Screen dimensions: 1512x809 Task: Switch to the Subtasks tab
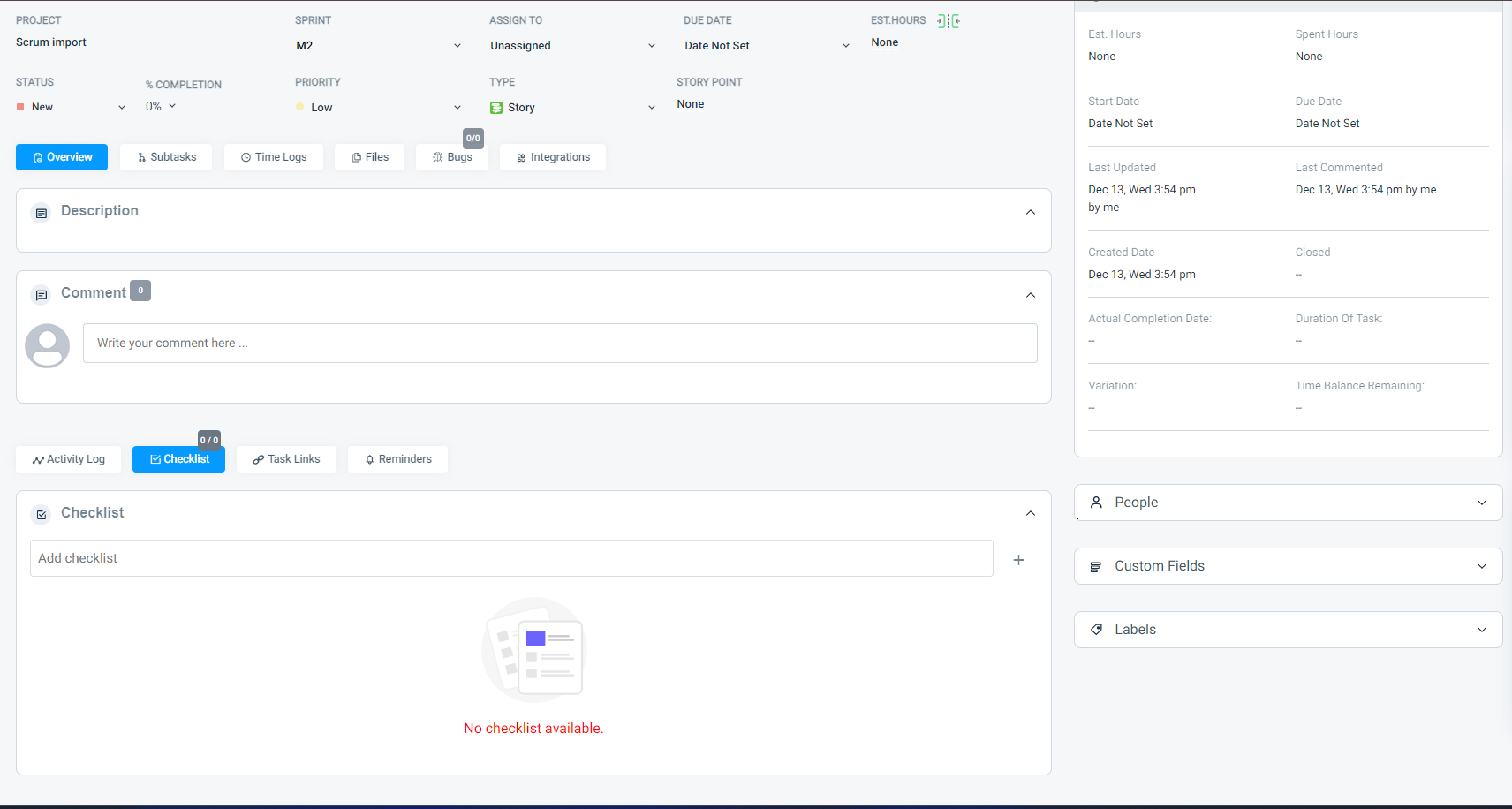point(166,157)
